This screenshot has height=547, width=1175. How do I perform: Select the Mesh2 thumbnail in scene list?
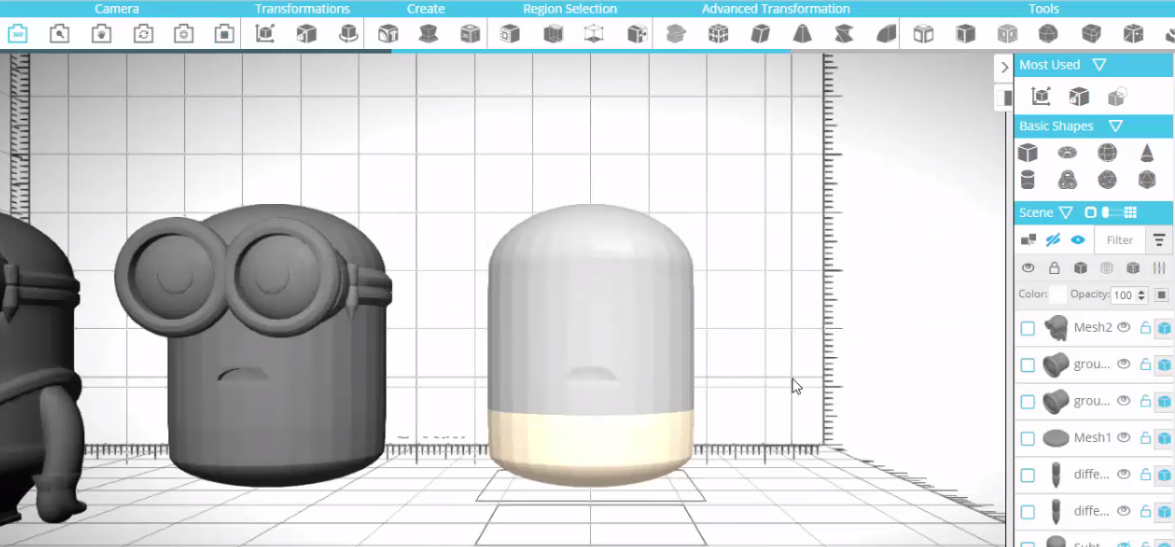1055,327
